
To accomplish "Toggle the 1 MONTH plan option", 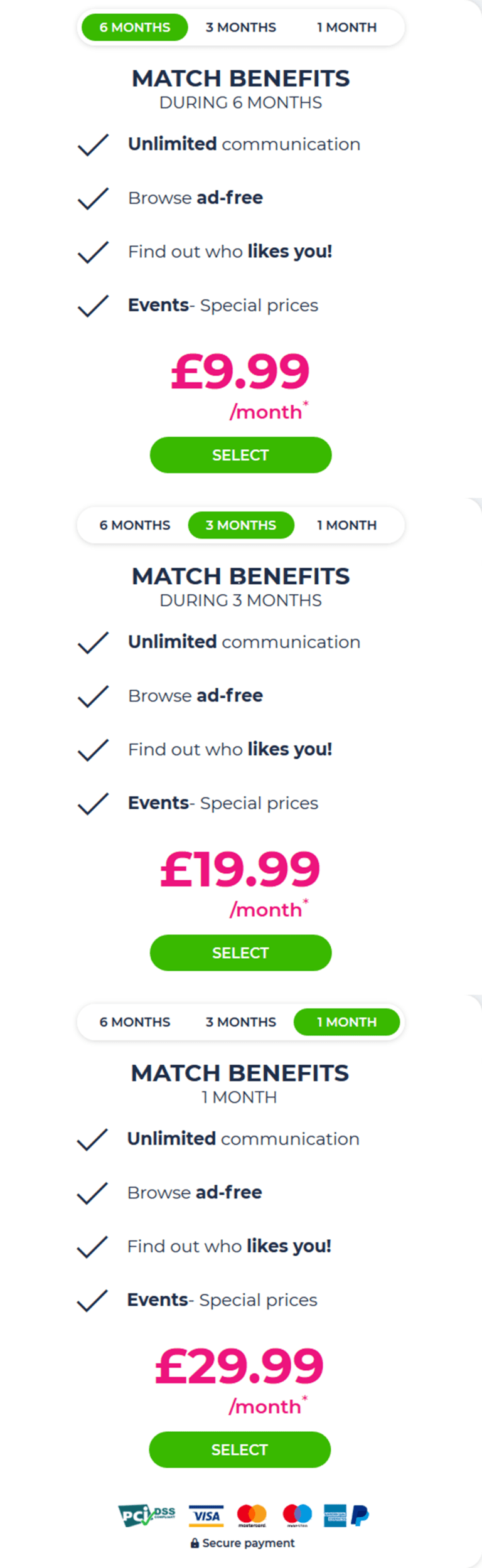I will coord(346,1021).
